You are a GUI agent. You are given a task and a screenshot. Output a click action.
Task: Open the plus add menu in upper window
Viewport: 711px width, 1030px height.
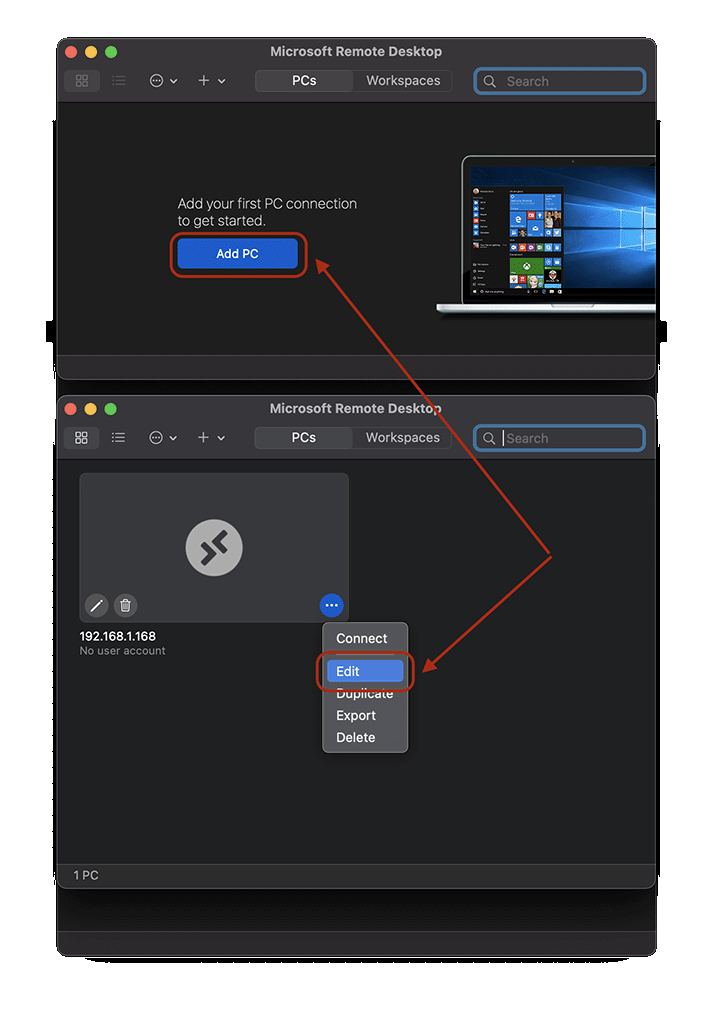point(211,81)
